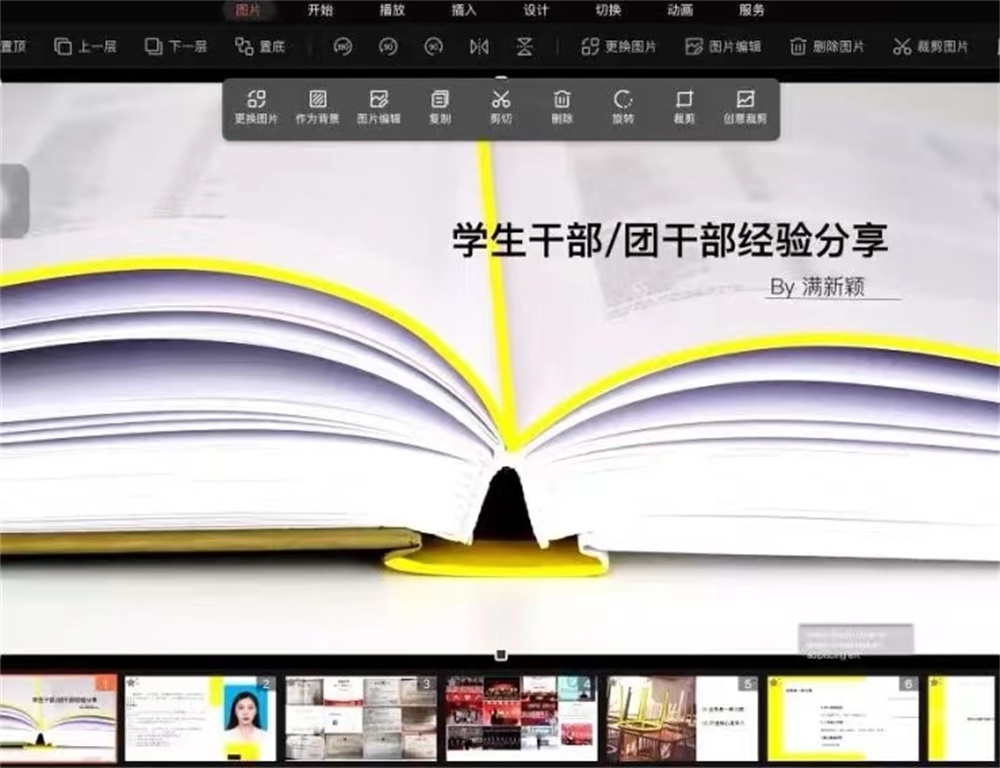Image resolution: width=1000 pixels, height=768 pixels.
Task: Click the title text 学生干部/团干部经验分享
Action: pyautogui.click(x=670, y=241)
